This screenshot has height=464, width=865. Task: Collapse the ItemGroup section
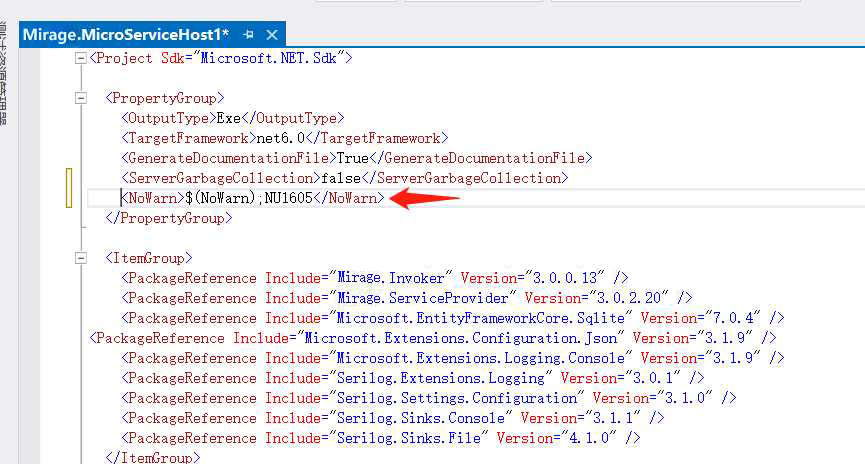[81, 258]
